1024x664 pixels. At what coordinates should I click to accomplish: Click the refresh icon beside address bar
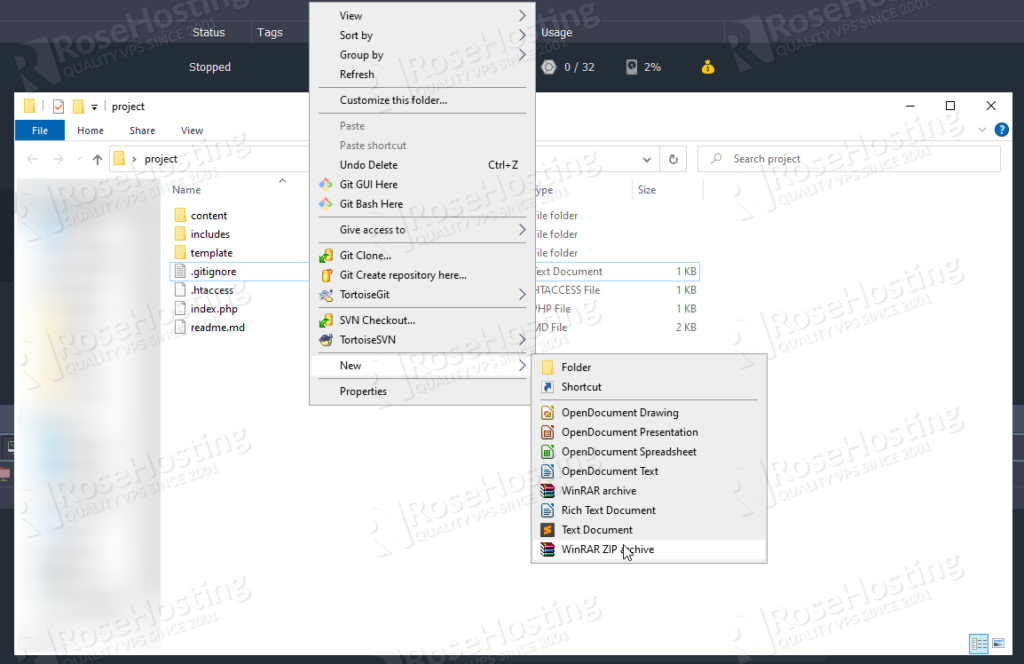pos(673,159)
